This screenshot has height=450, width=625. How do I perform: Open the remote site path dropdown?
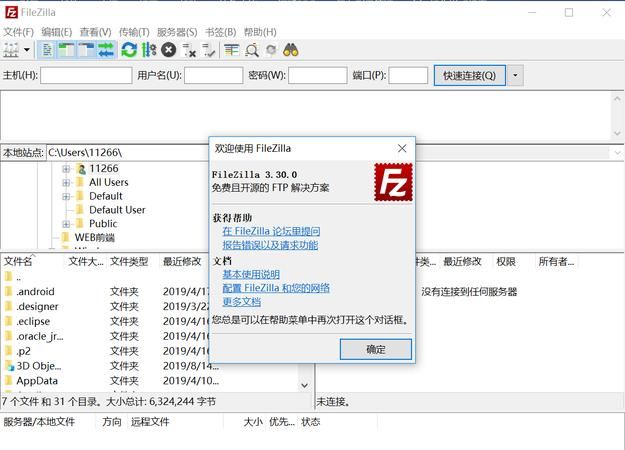617,153
